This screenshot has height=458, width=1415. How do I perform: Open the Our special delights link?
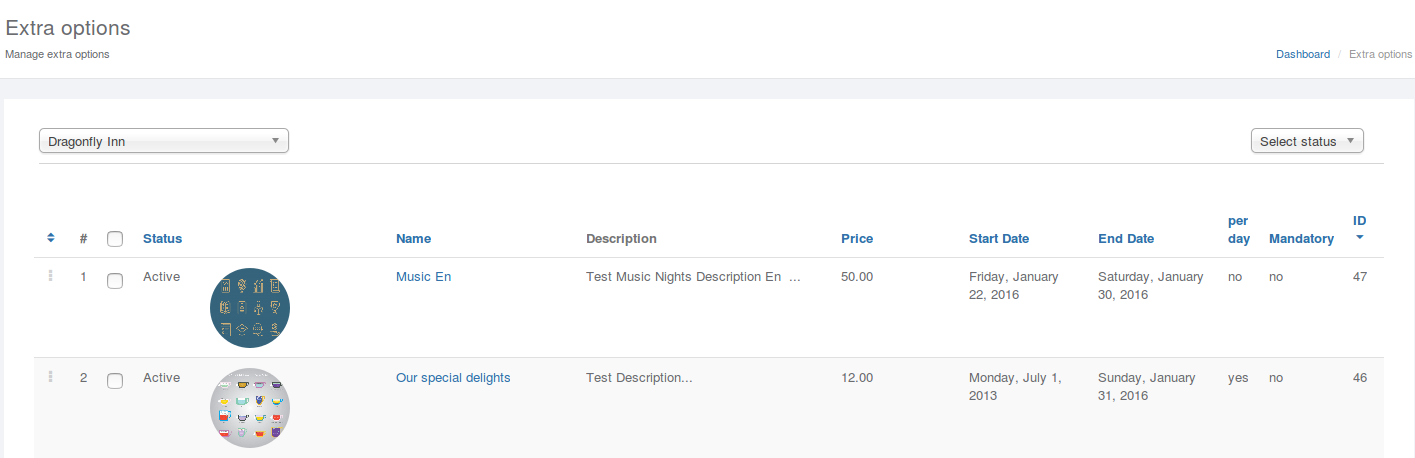(x=453, y=377)
